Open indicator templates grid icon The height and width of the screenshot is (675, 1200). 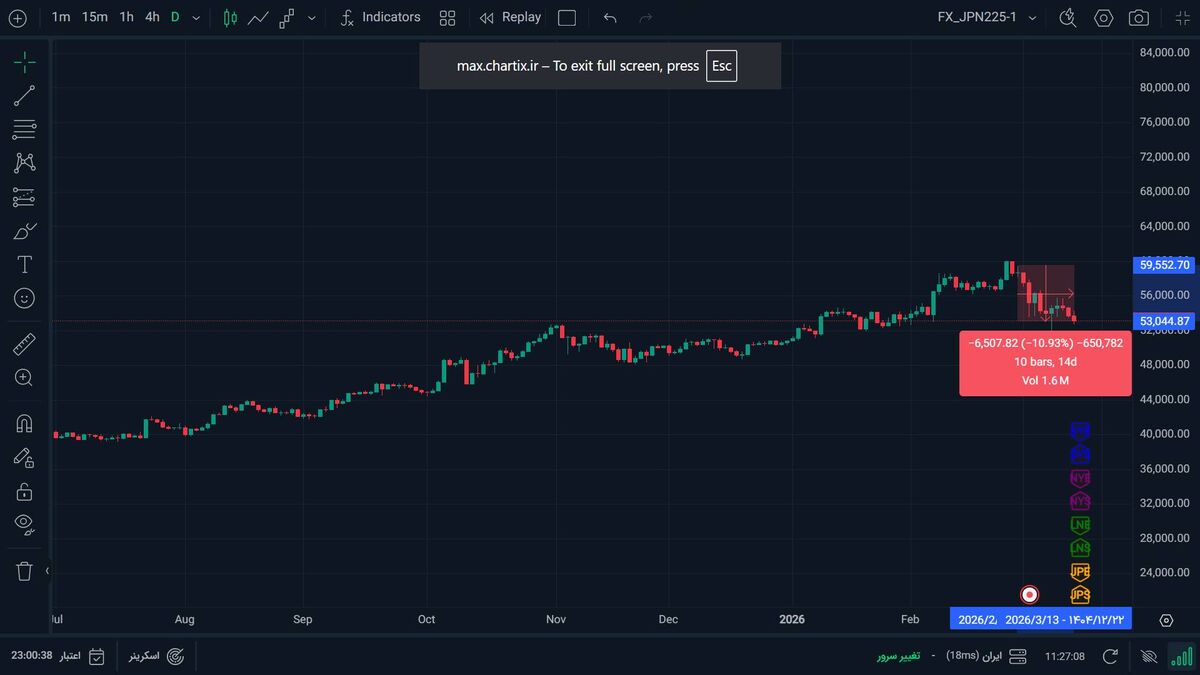pyautogui.click(x=447, y=18)
